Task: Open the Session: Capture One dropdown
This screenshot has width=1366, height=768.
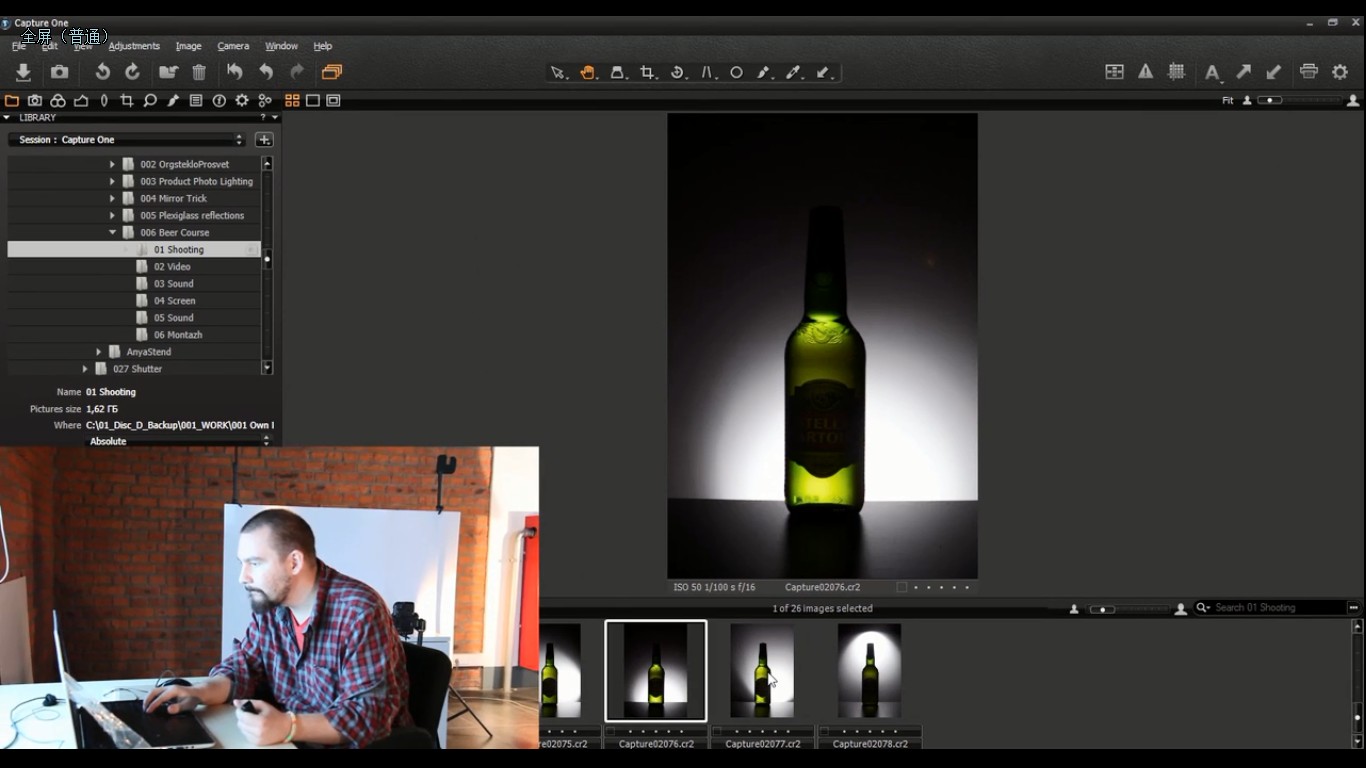Action: pos(127,140)
